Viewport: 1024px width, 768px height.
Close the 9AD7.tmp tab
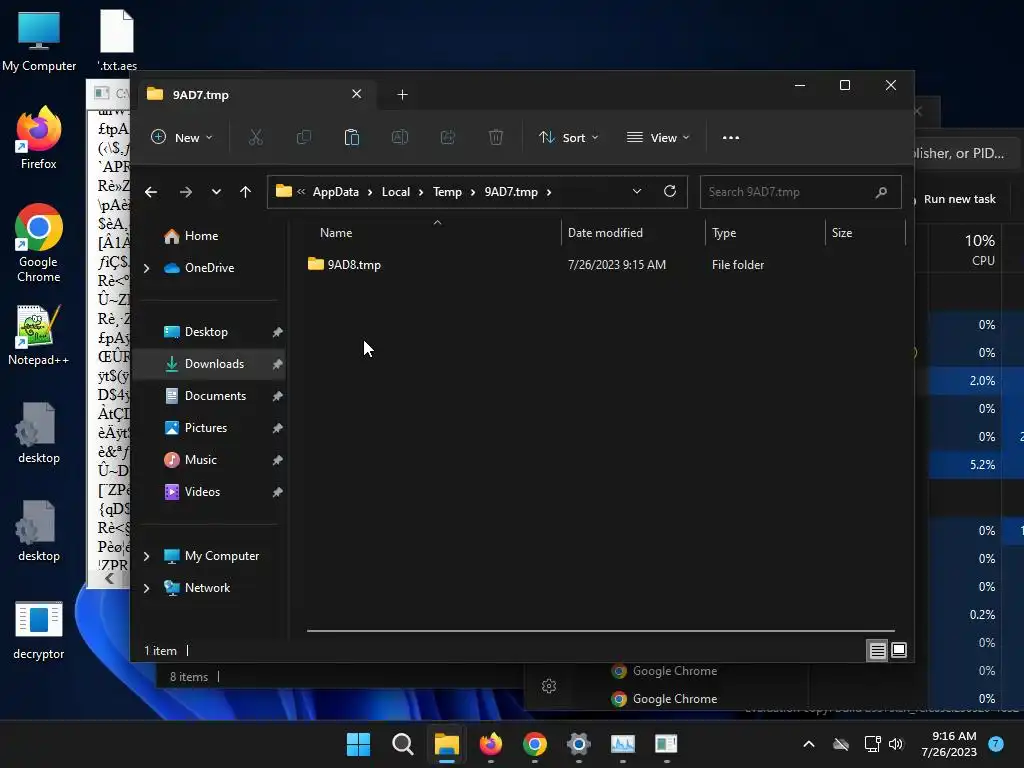[357, 94]
